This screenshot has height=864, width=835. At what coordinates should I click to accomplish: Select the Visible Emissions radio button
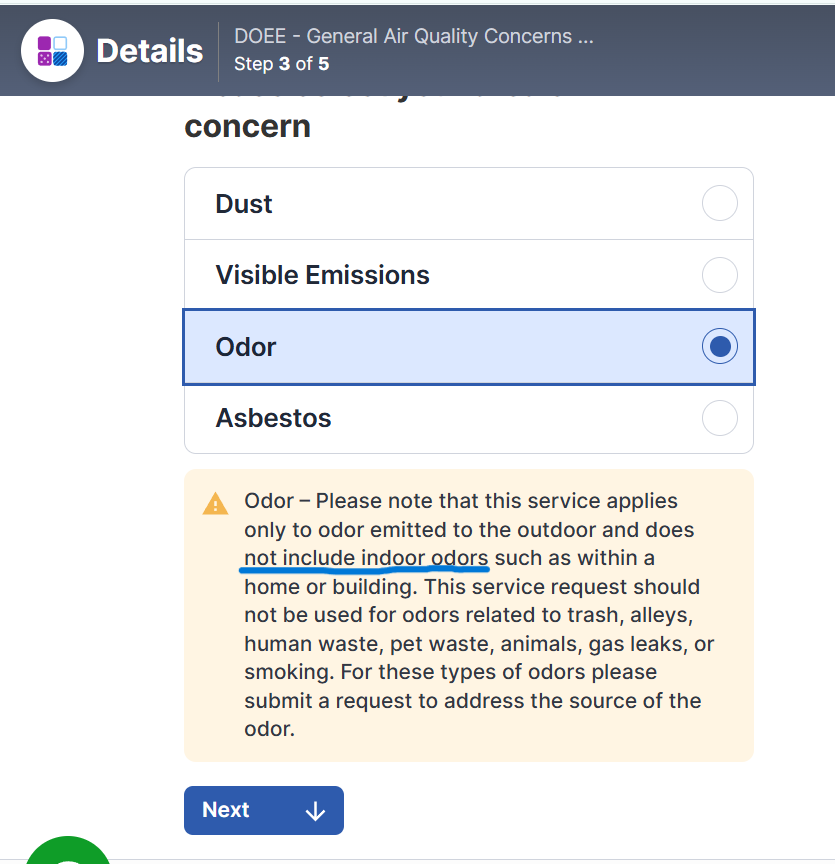[719, 275]
